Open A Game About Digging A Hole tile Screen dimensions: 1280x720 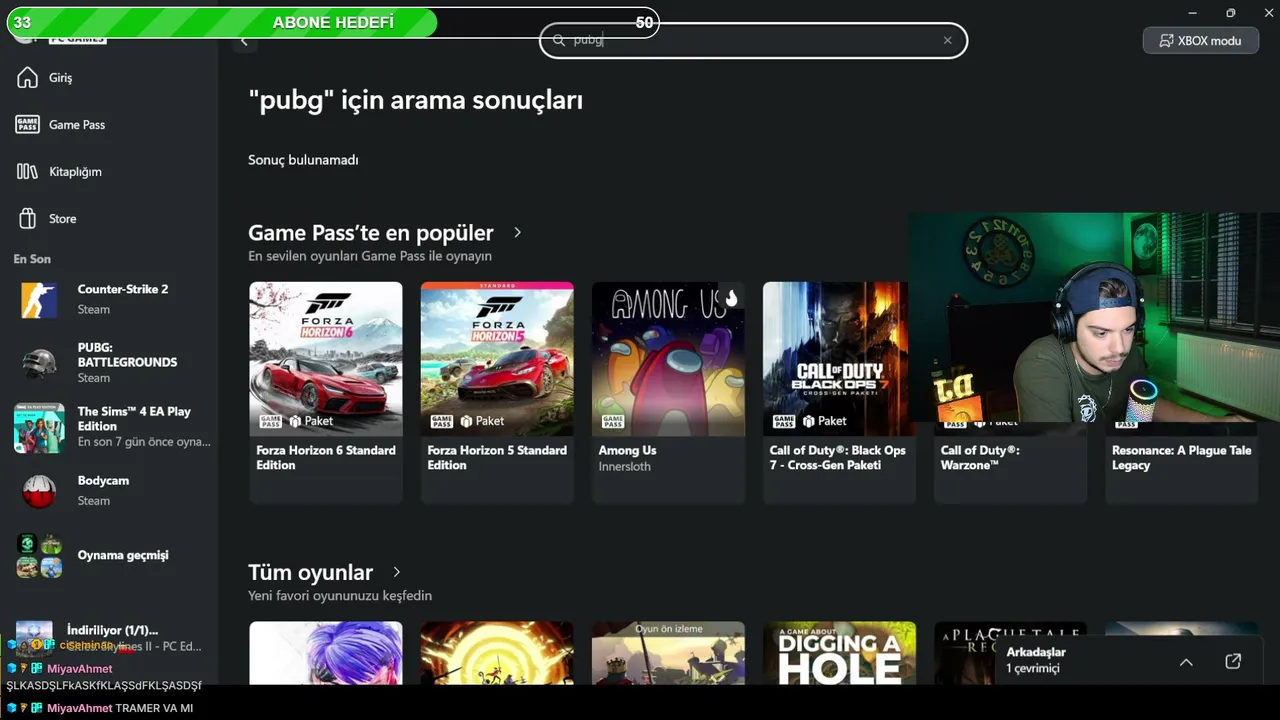pyautogui.click(x=839, y=653)
